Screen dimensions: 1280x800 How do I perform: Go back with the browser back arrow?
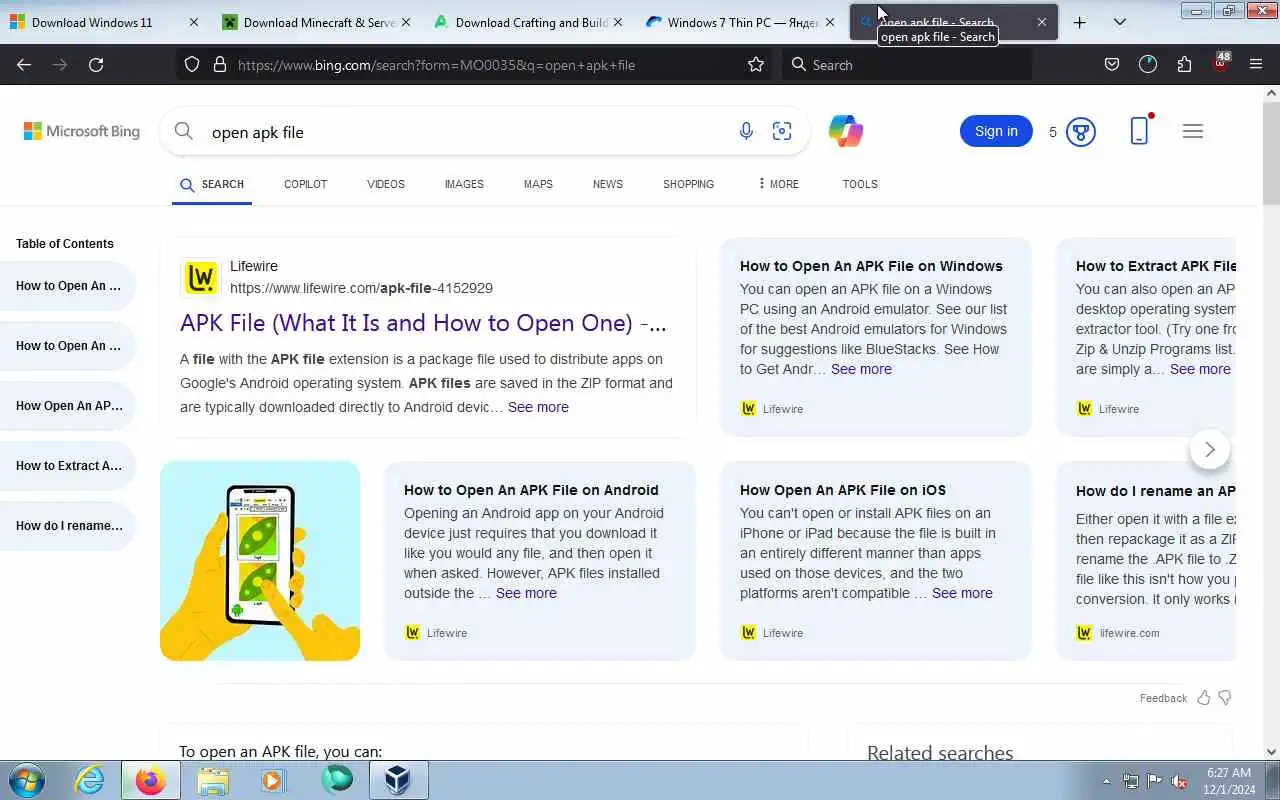tap(24, 64)
